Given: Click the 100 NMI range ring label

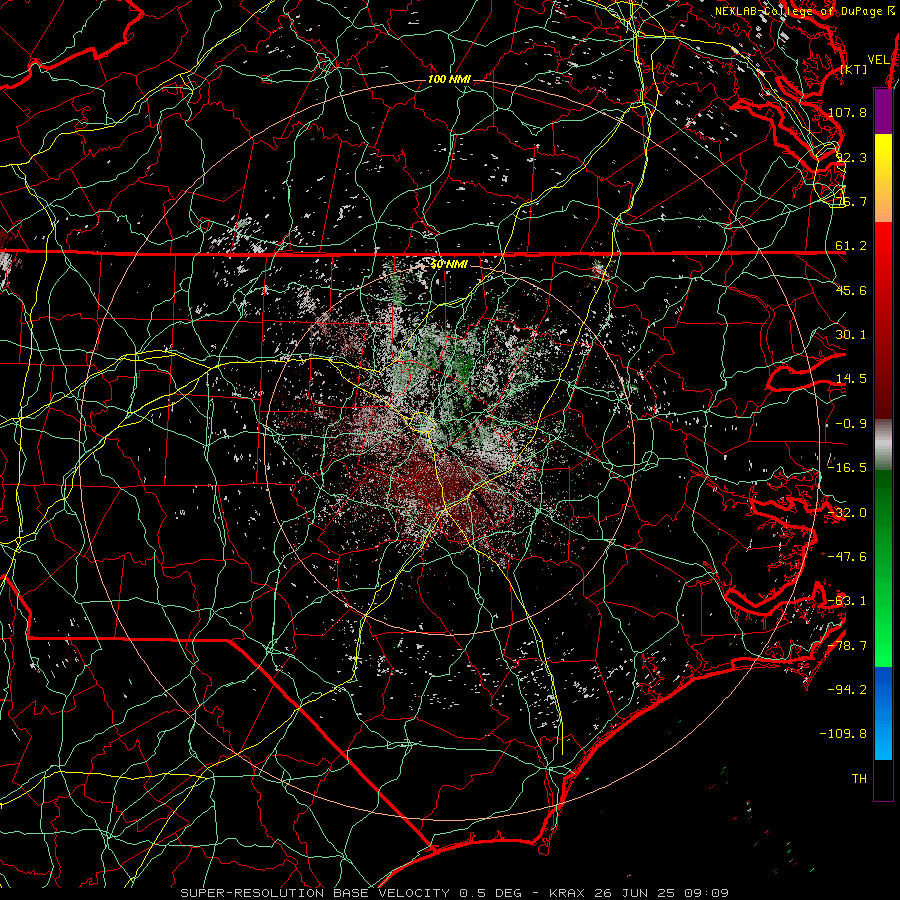Looking at the screenshot, I should (449, 79).
